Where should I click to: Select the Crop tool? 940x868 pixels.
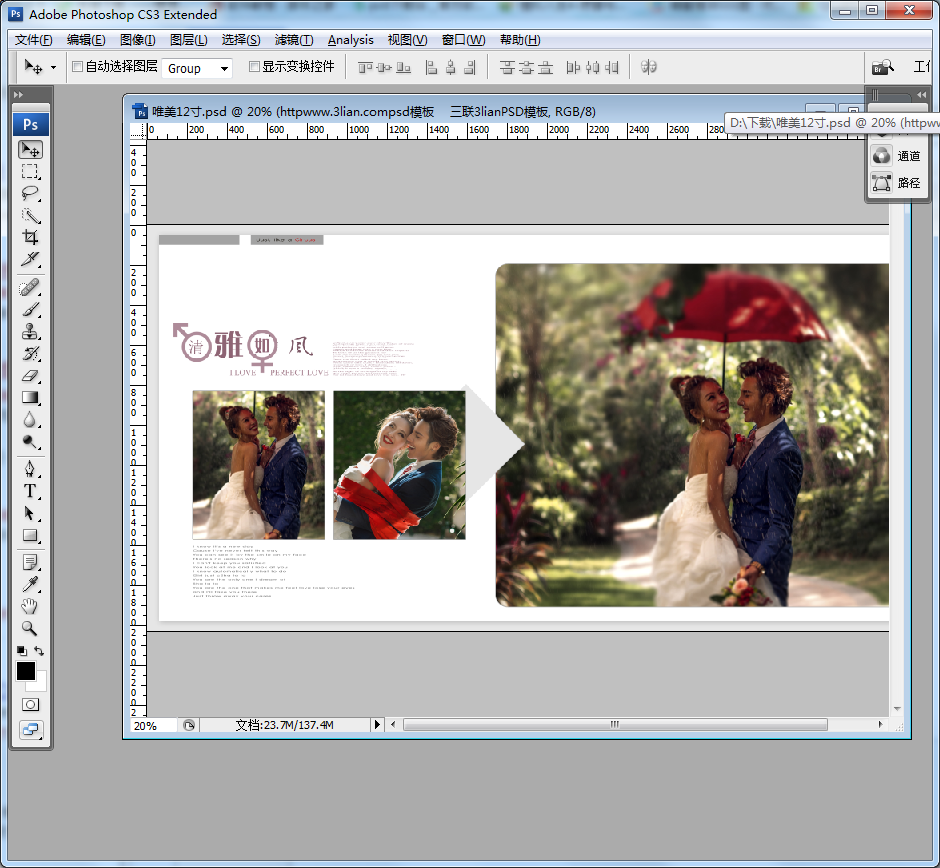(30, 238)
